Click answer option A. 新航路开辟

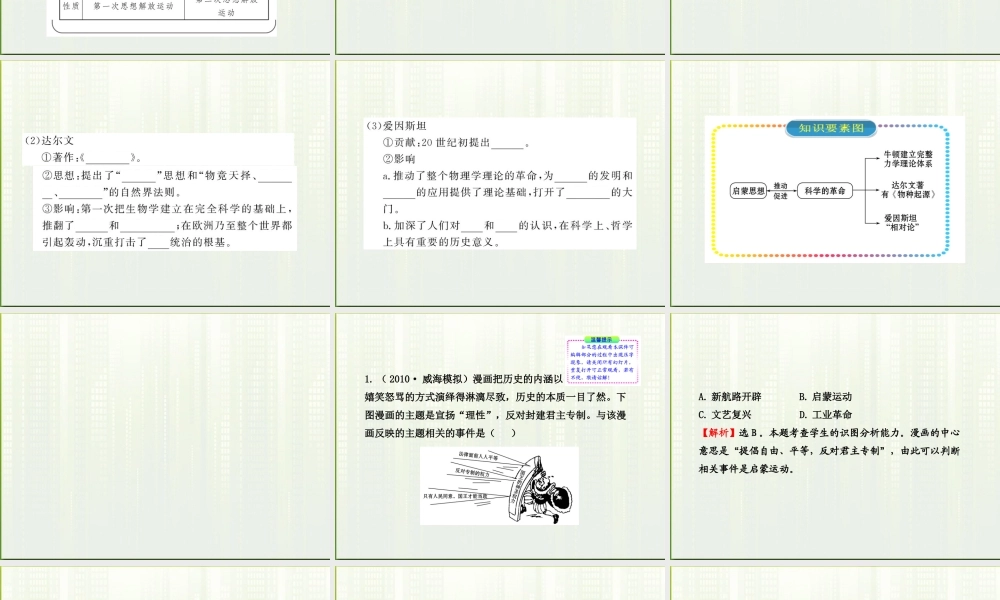point(730,397)
